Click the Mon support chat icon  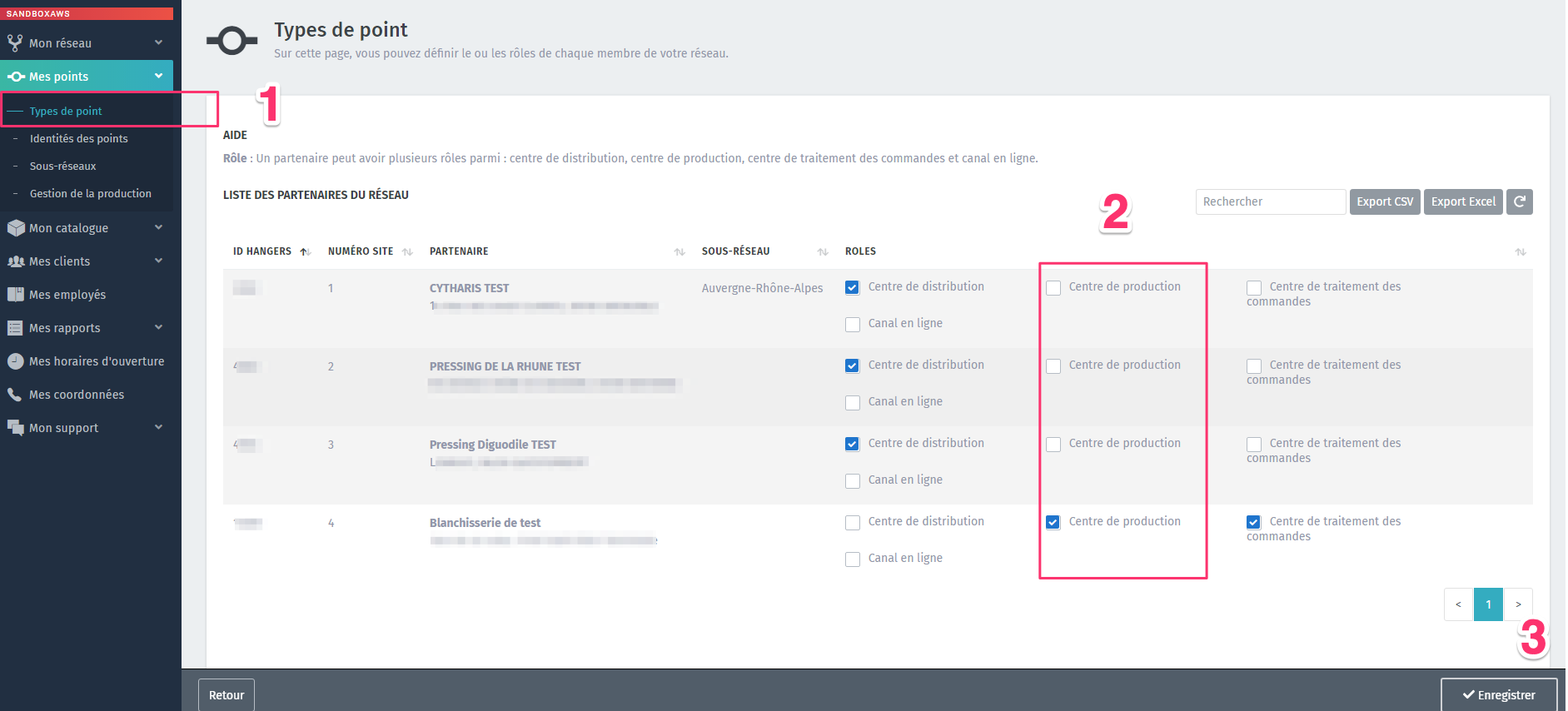(x=16, y=427)
